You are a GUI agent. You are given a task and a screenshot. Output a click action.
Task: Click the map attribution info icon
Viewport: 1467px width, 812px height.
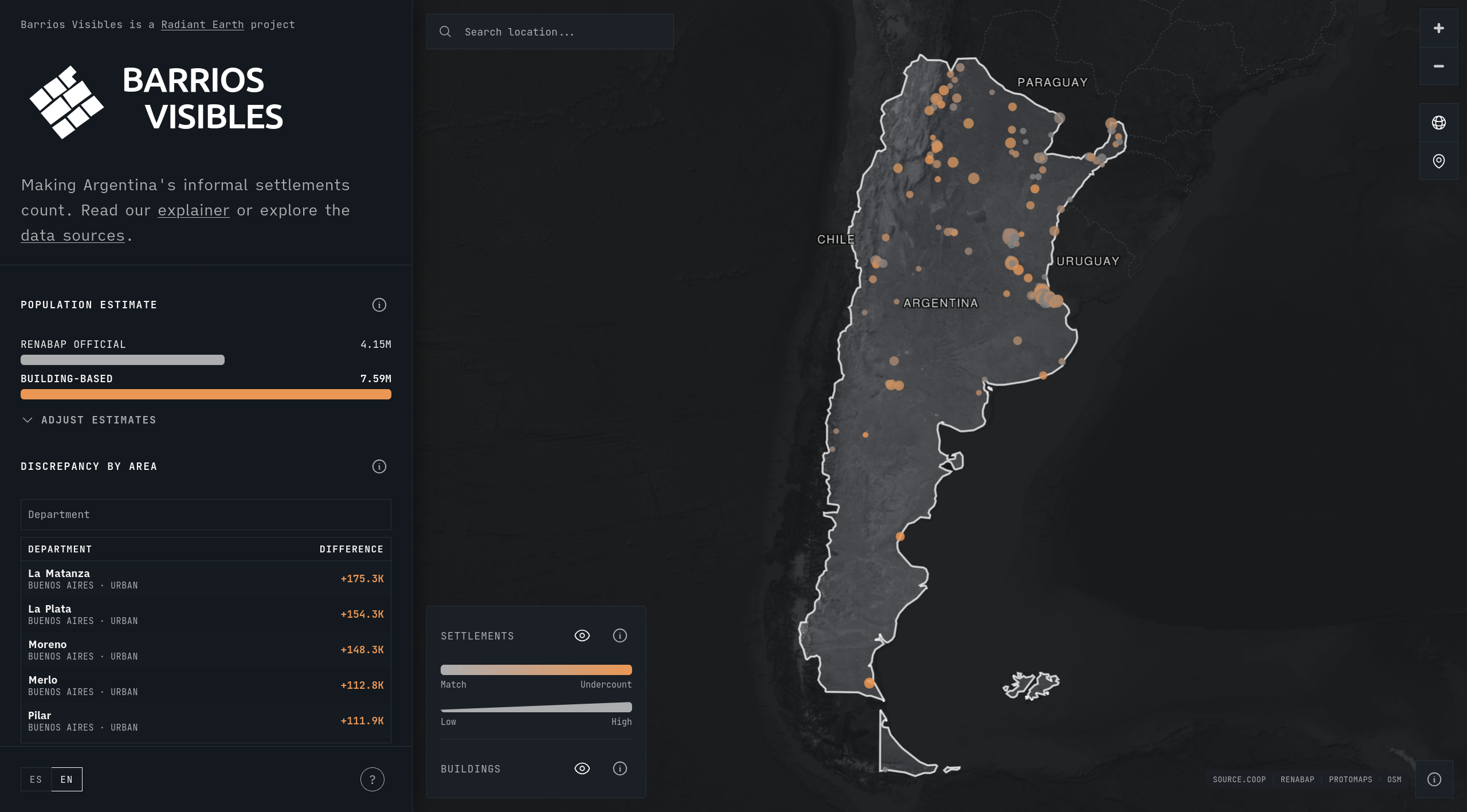click(1434, 779)
